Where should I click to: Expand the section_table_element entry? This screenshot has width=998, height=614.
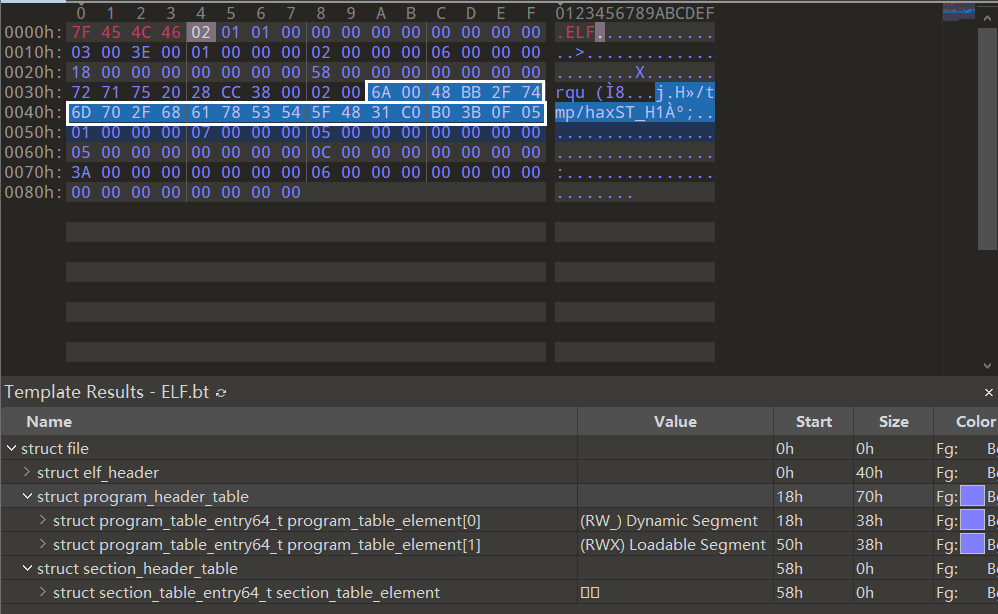43,593
